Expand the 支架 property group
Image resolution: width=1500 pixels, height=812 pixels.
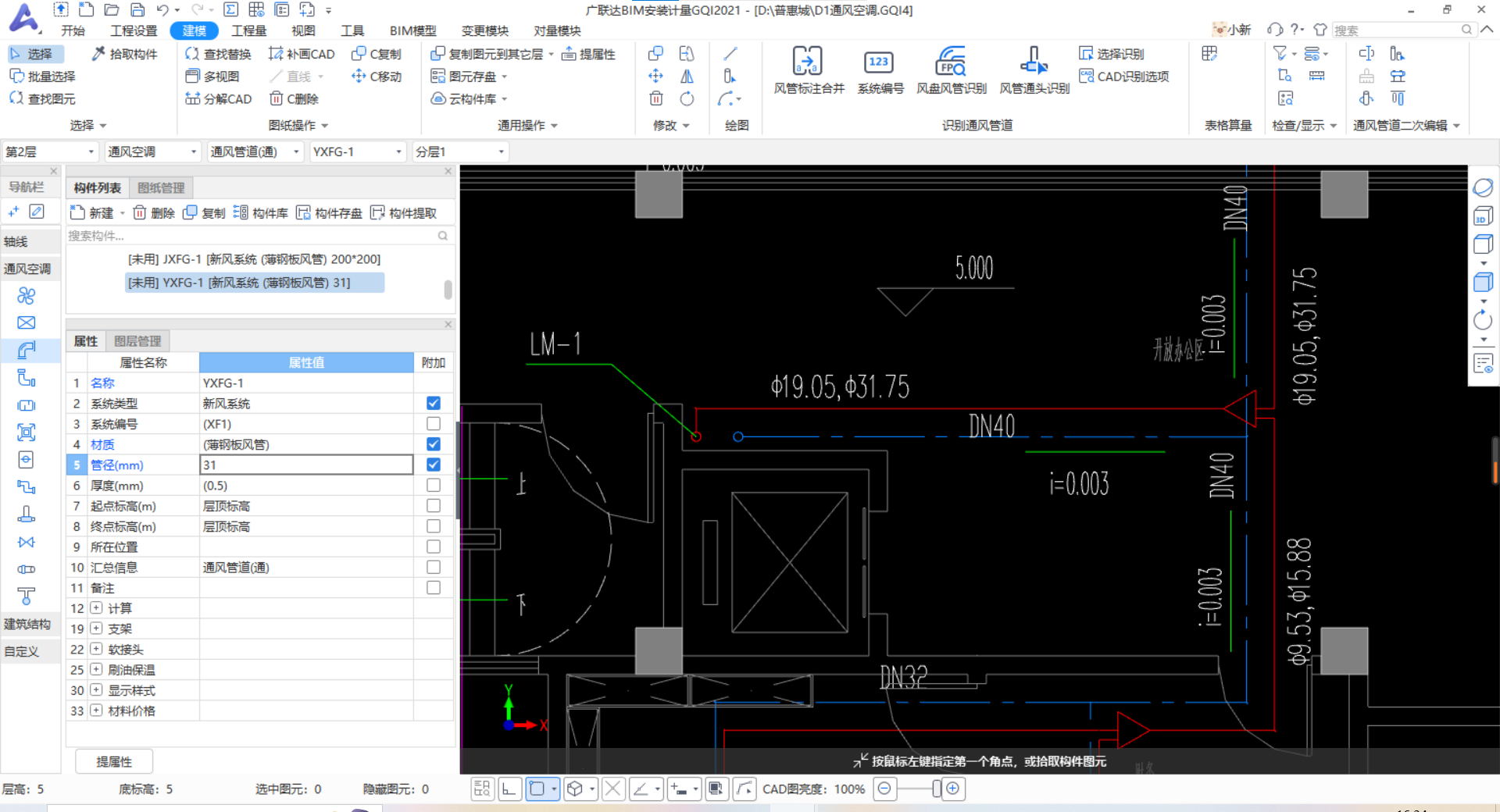[x=96, y=629]
